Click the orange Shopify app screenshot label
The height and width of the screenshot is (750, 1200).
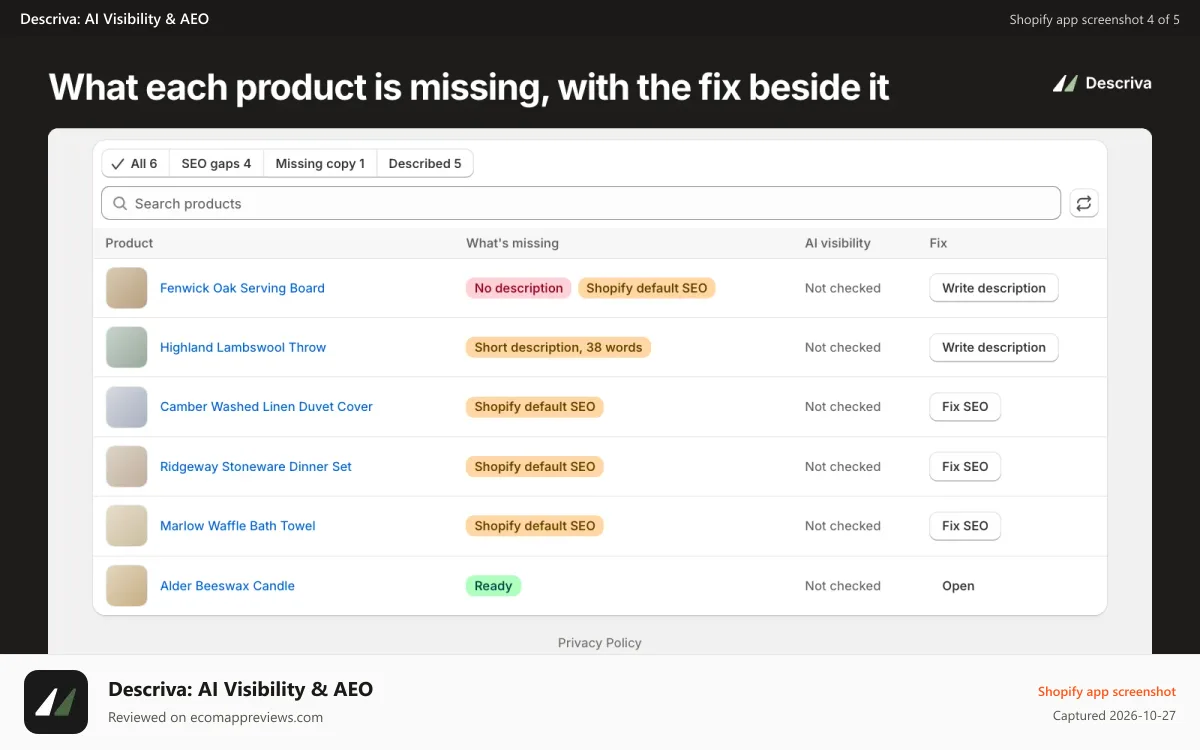1107,692
